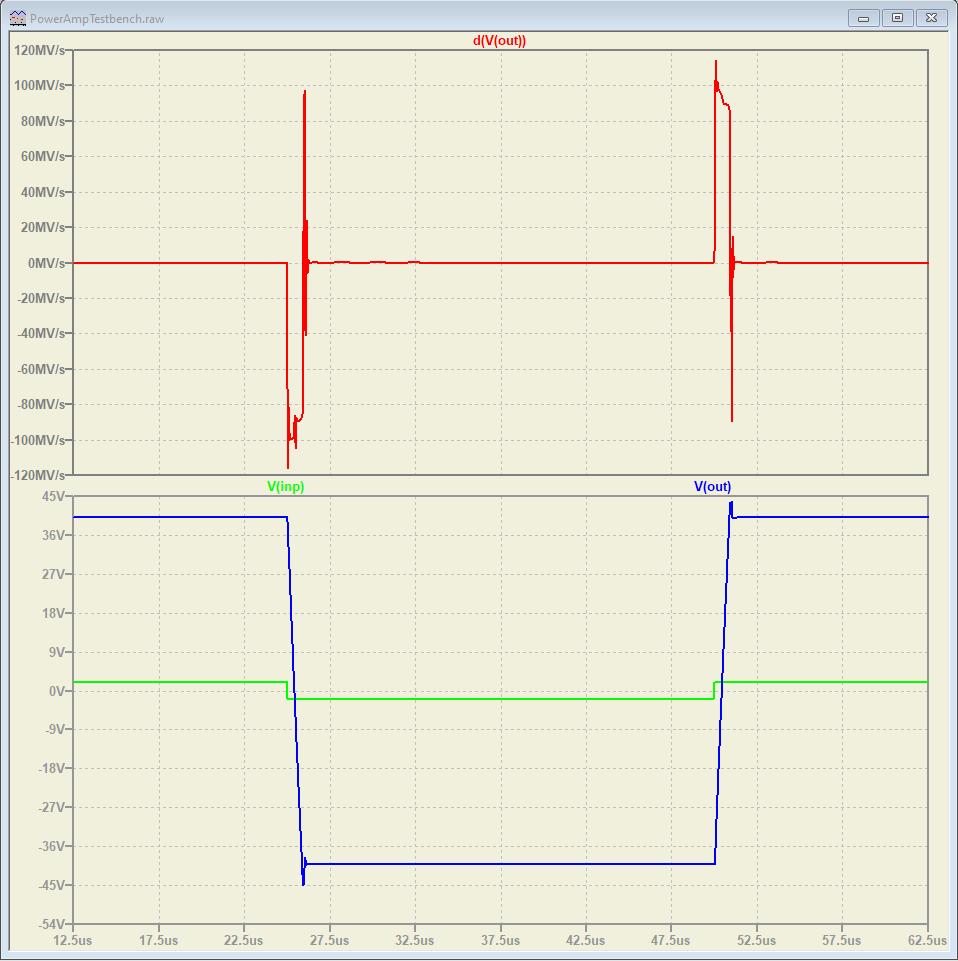Click the 18V axis label
The width and height of the screenshot is (958, 961).
[53, 613]
